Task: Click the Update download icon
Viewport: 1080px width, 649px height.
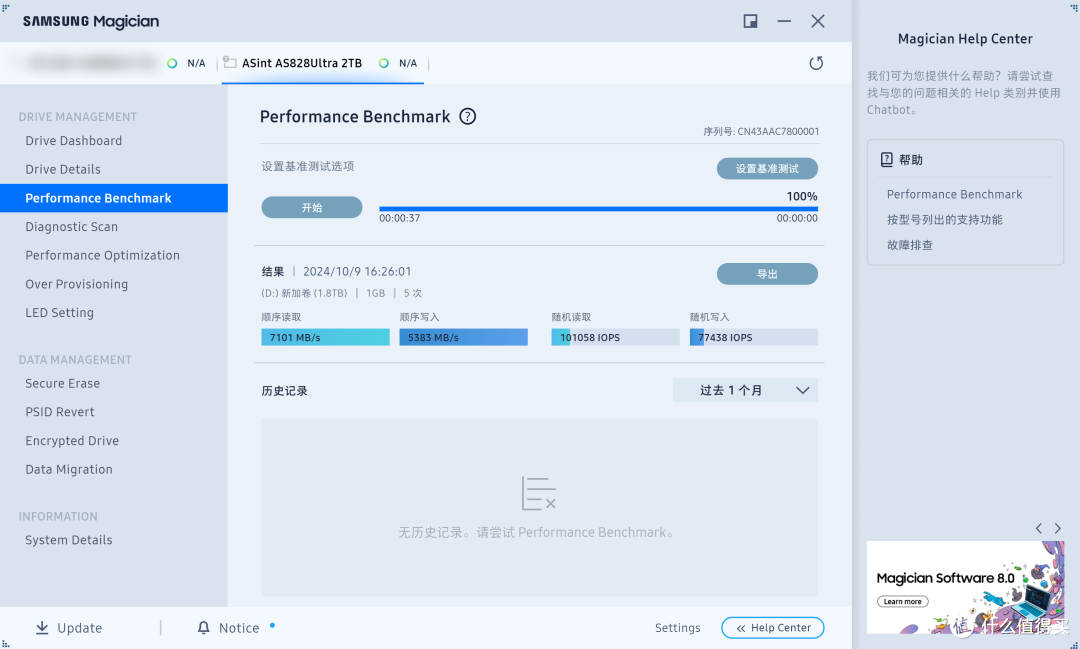Action: 42,628
